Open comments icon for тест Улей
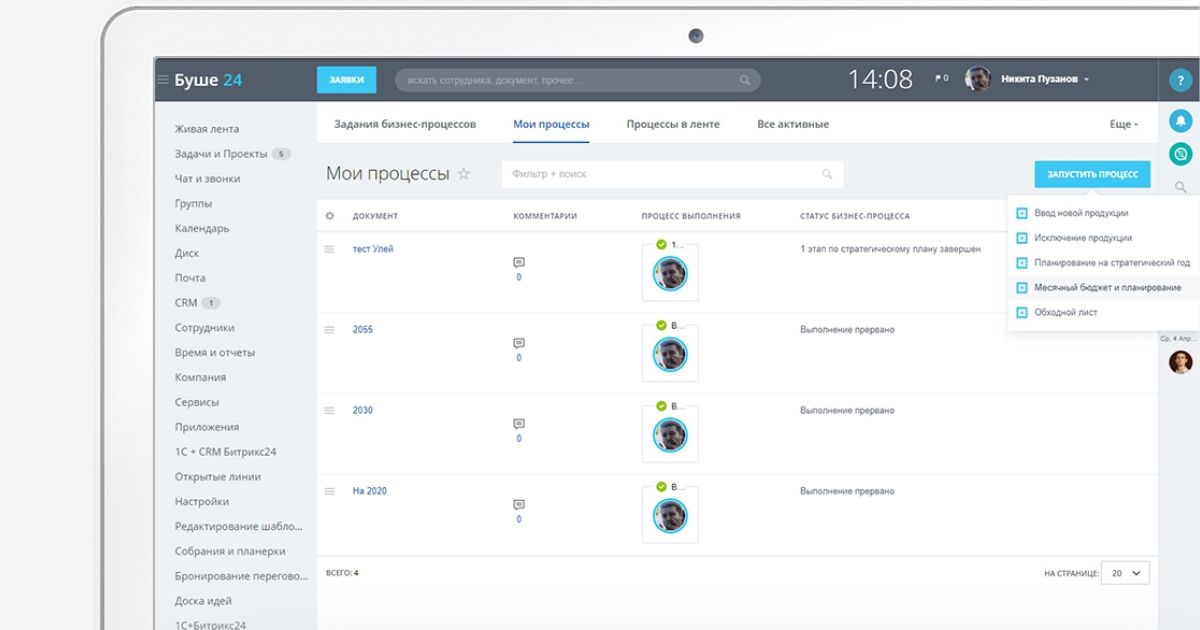 519,263
